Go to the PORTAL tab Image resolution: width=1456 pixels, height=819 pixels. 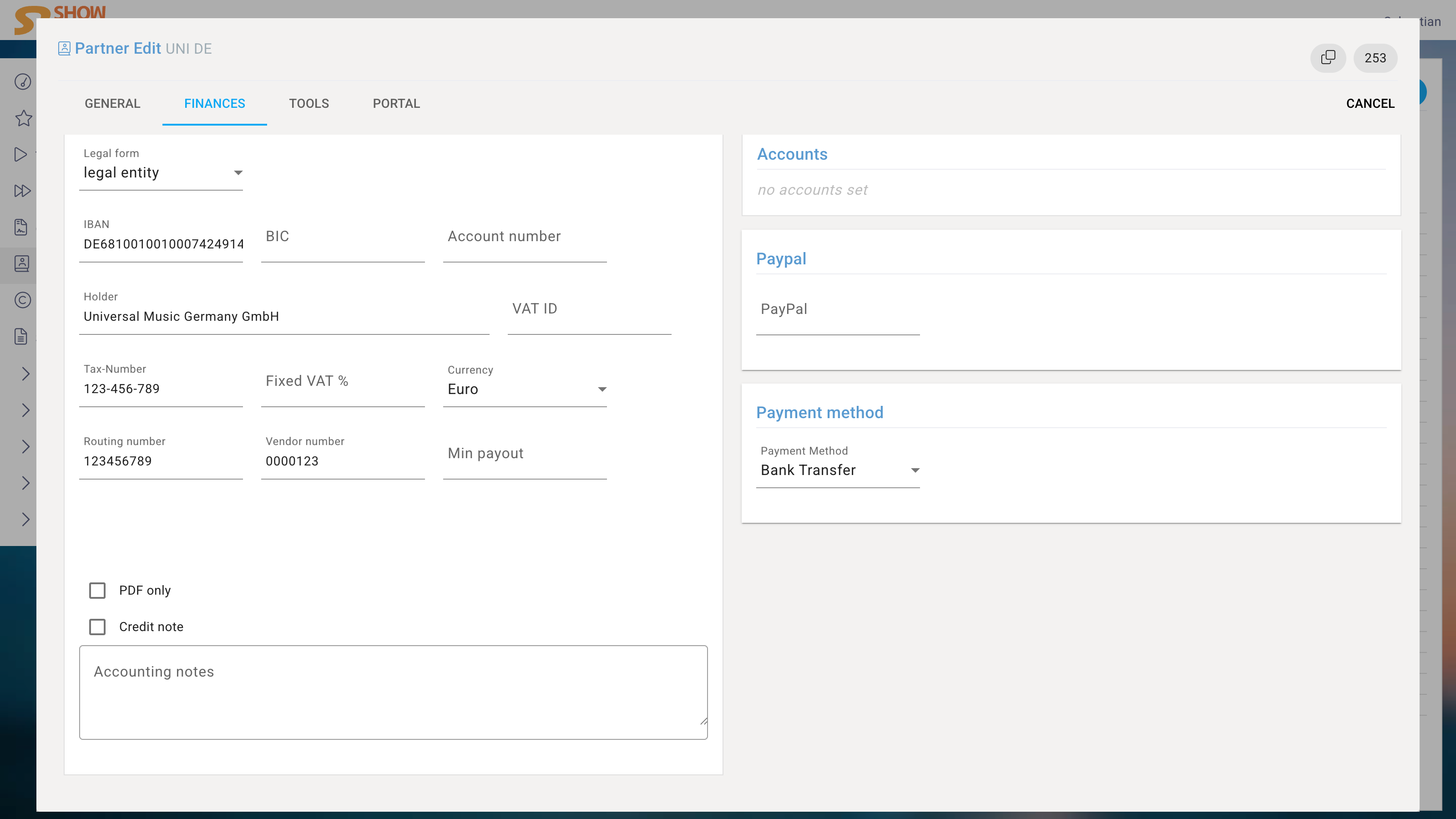point(396,103)
